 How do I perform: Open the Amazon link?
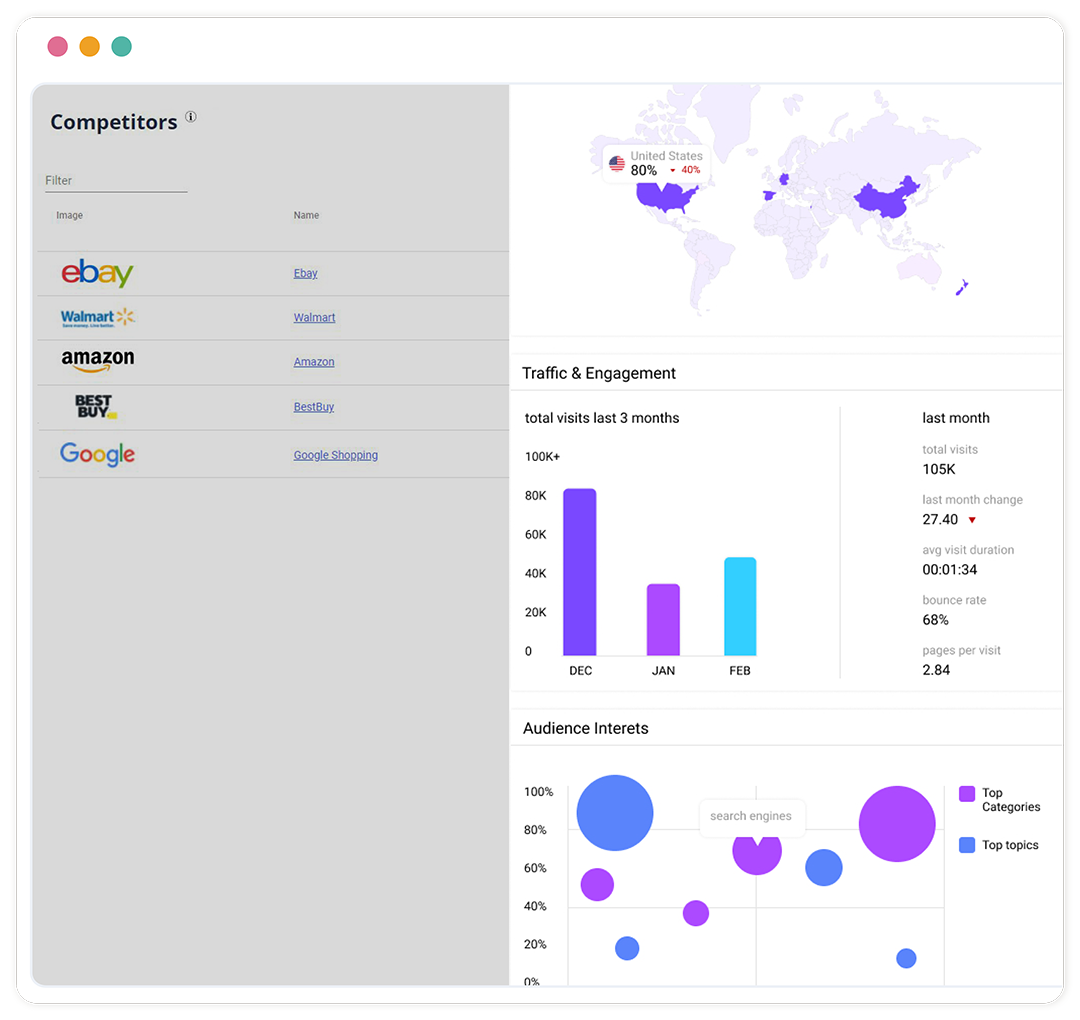pyautogui.click(x=314, y=362)
